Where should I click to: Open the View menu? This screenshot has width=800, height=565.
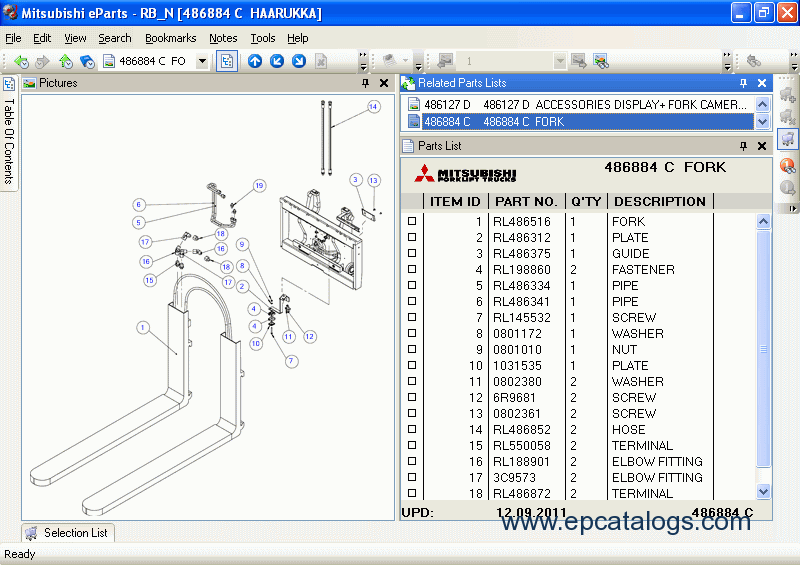point(75,38)
